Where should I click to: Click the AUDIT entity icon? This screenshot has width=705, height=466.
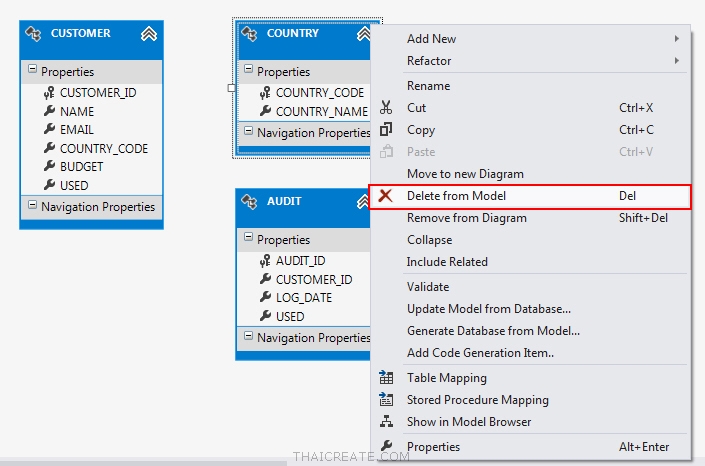[x=249, y=202]
